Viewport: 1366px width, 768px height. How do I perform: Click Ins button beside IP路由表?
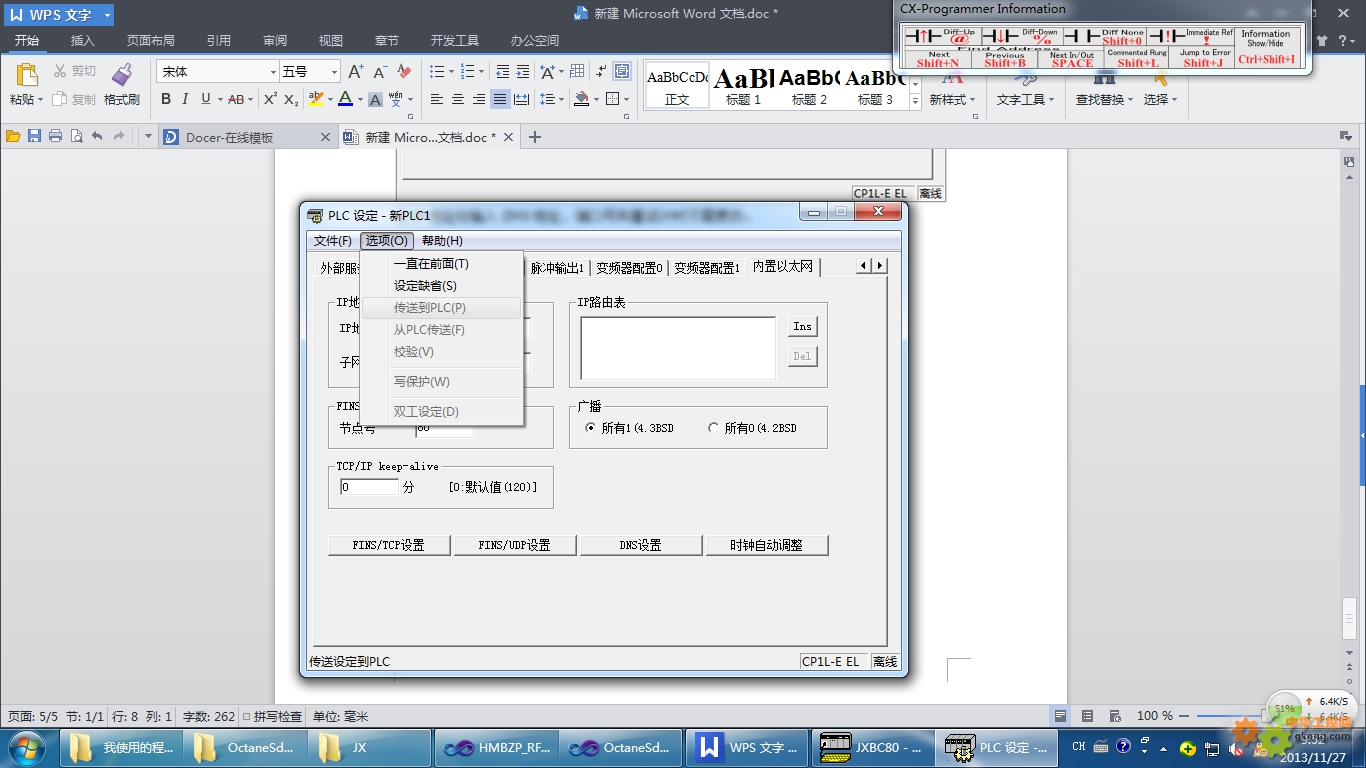(x=802, y=326)
